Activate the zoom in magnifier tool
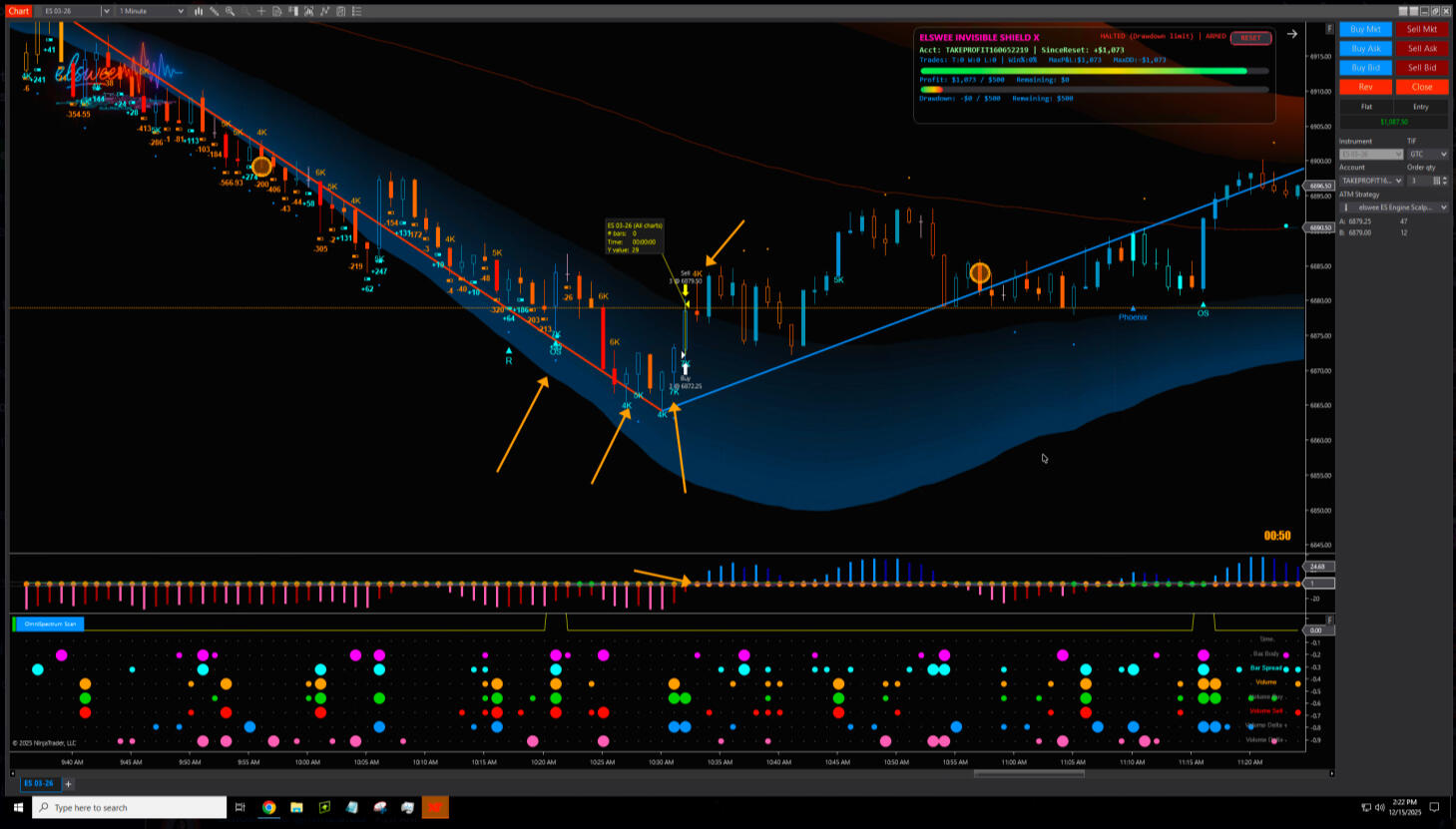Viewport: 1456px width, 829px height. coord(231,11)
